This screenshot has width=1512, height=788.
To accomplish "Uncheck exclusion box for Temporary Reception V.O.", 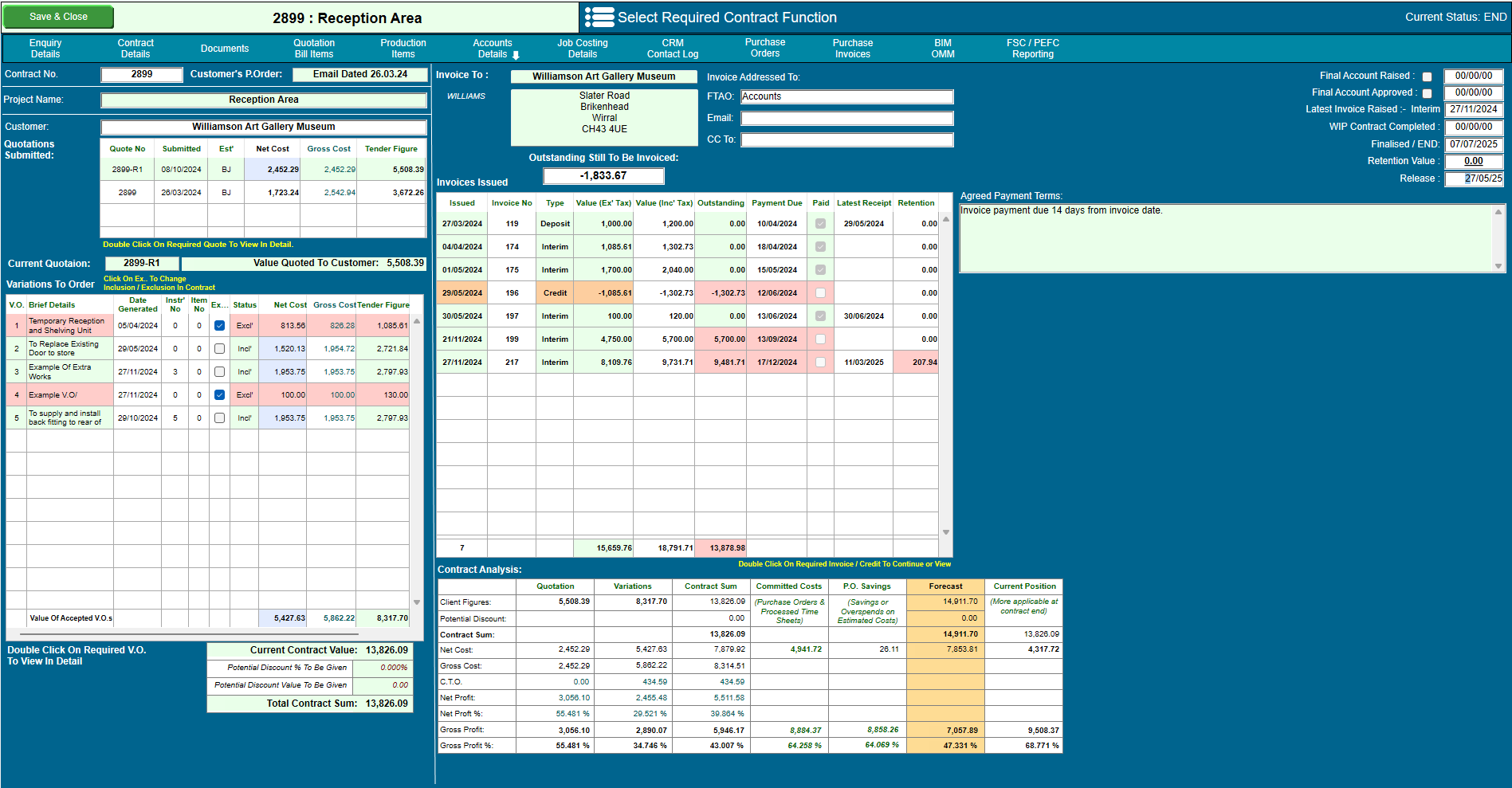I will click(x=219, y=326).
